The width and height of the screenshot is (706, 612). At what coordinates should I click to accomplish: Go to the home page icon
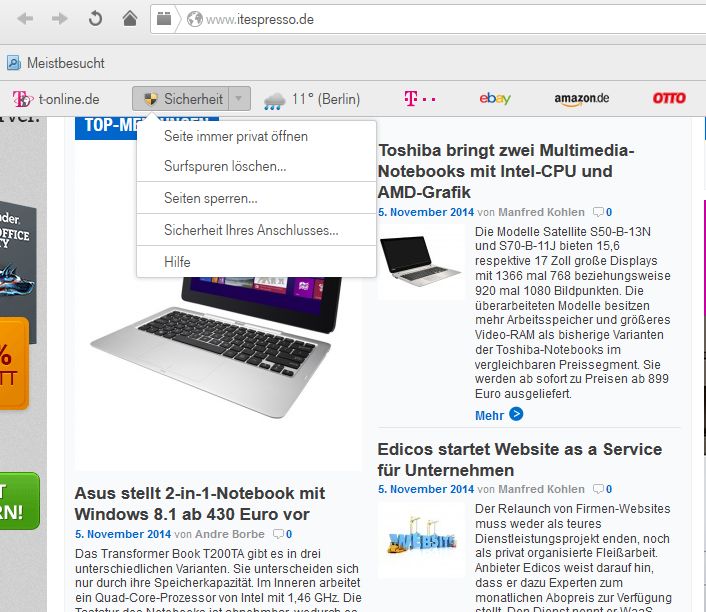pos(130,18)
